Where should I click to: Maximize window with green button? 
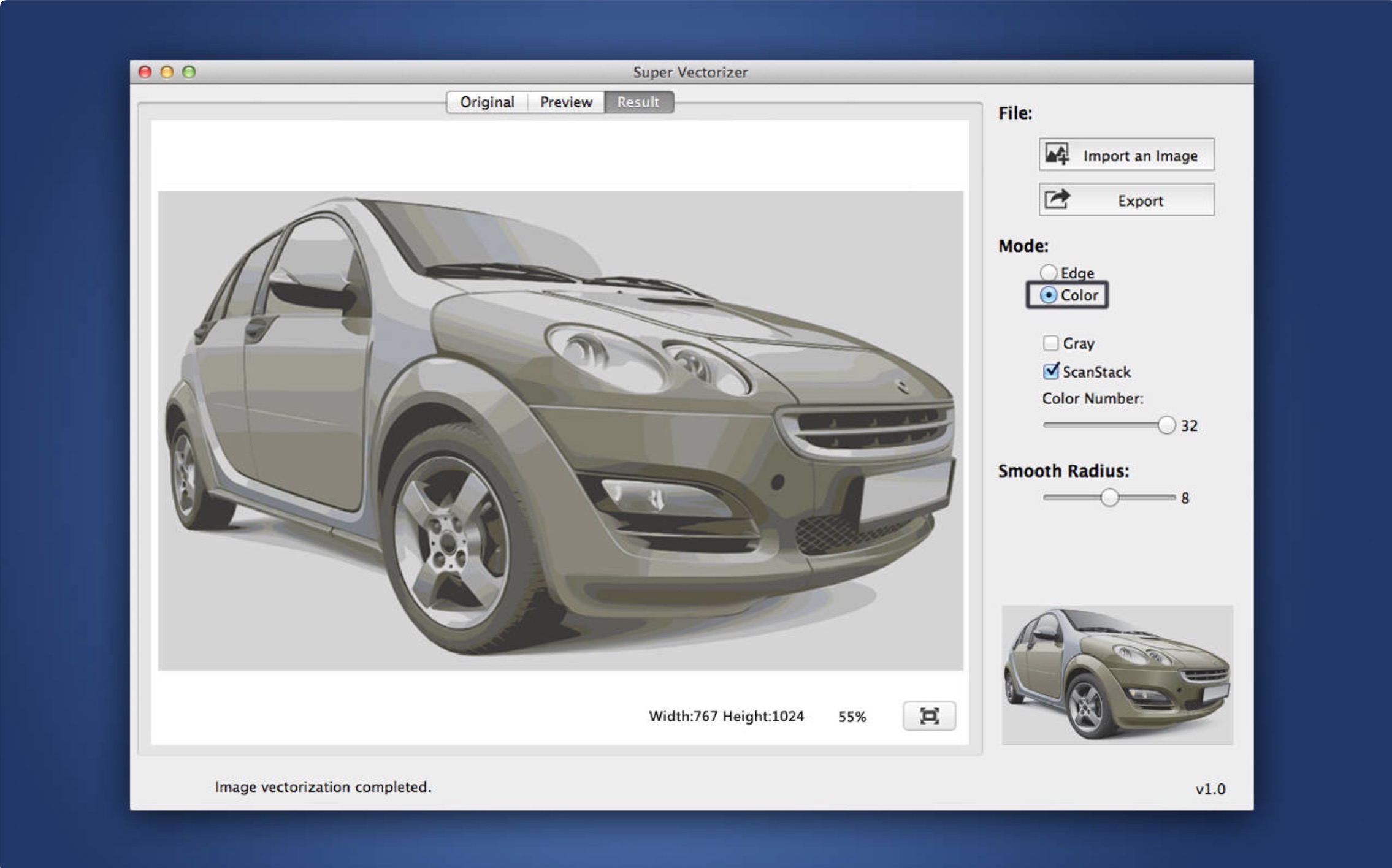point(189,72)
